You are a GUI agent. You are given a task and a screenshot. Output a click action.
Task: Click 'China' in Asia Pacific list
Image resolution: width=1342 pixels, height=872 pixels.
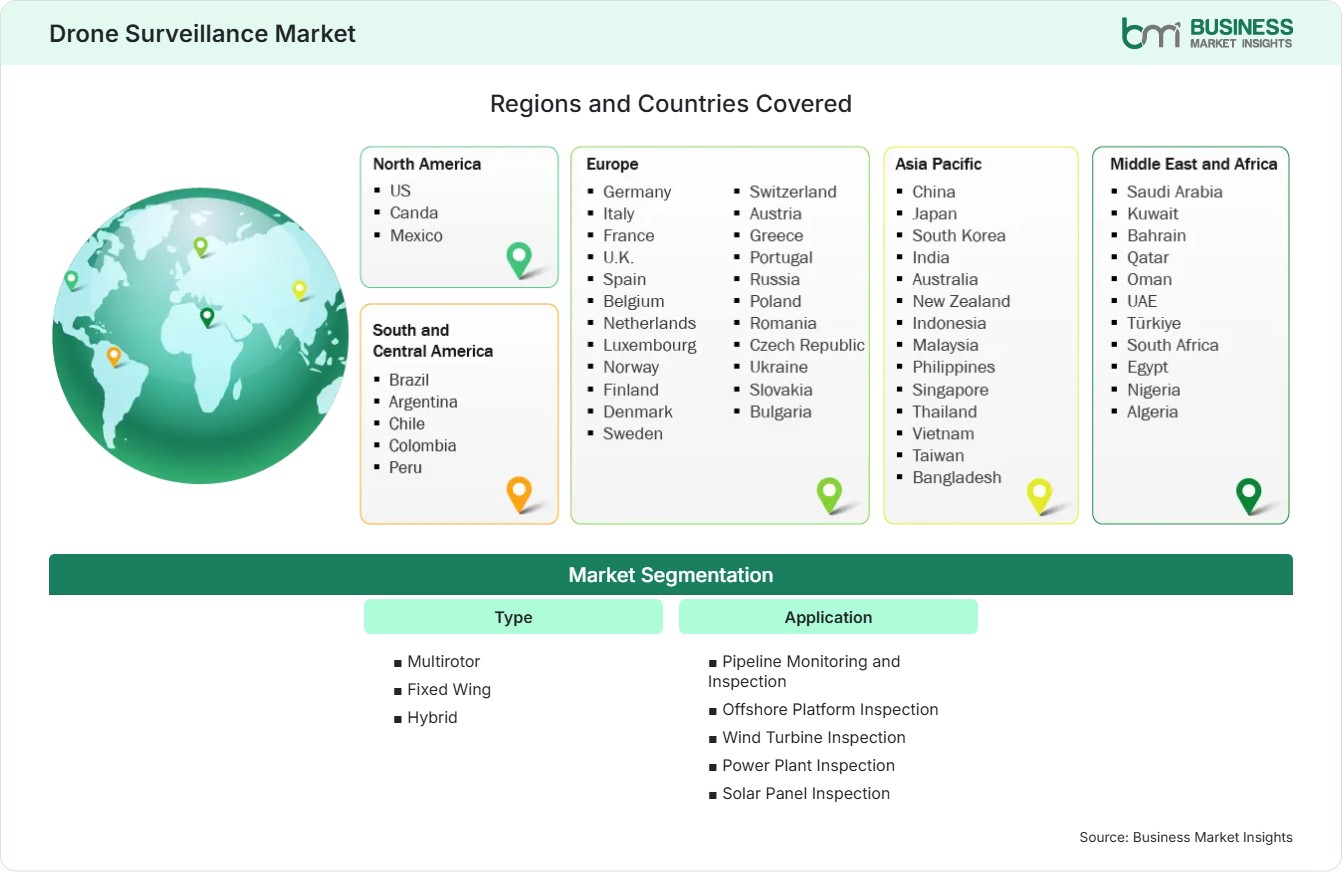click(934, 192)
